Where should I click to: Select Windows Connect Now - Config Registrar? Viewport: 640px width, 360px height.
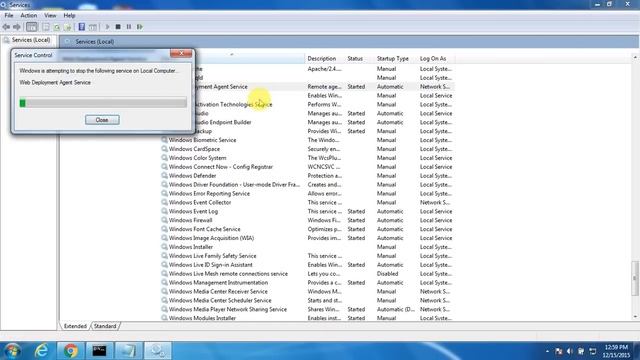(x=307, y=167)
